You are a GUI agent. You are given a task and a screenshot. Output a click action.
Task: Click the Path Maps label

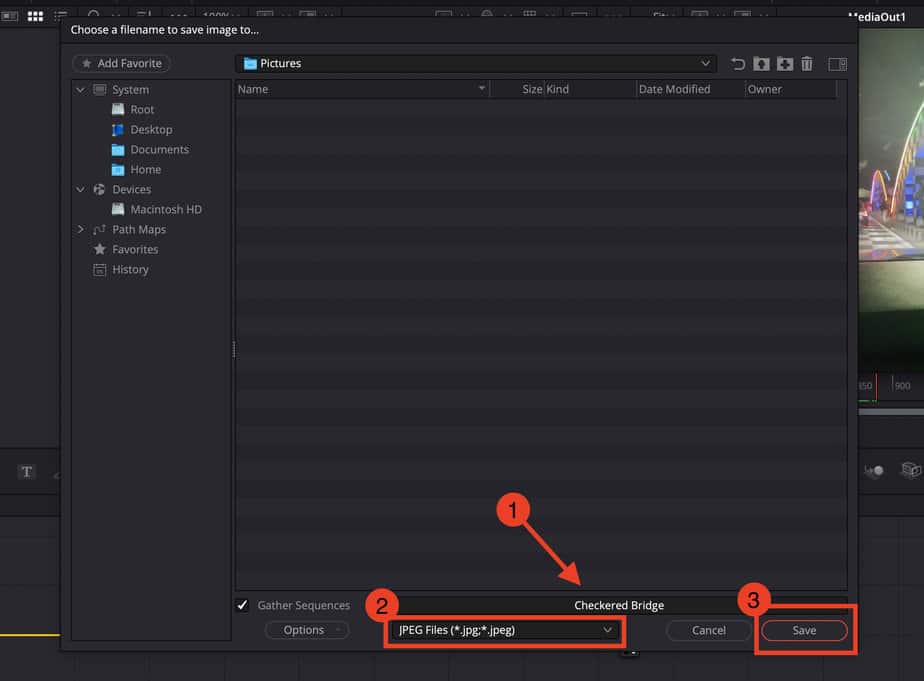pos(139,229)
